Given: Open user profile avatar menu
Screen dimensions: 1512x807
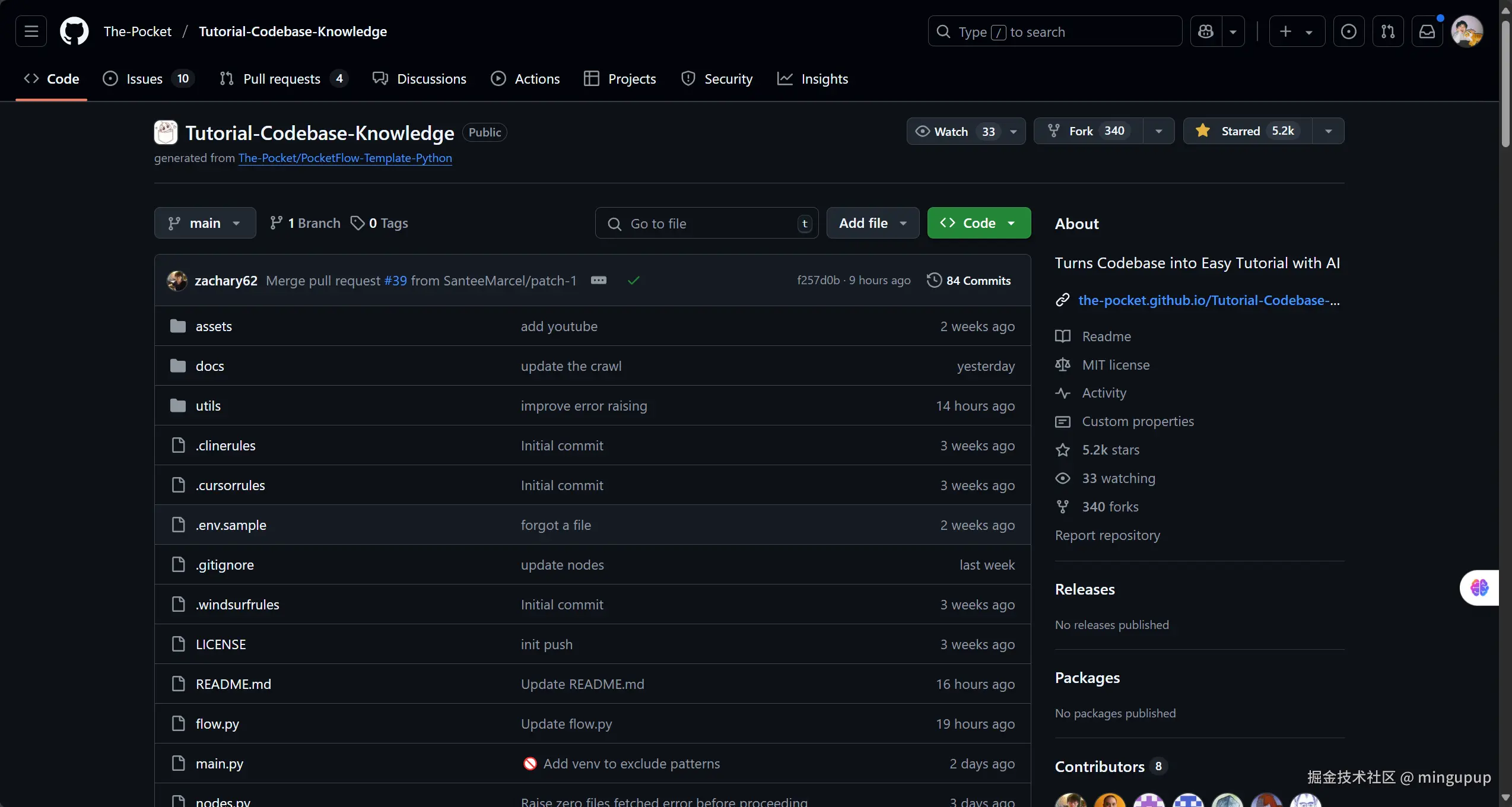Looking at the screenshot, I should 1467,31.
